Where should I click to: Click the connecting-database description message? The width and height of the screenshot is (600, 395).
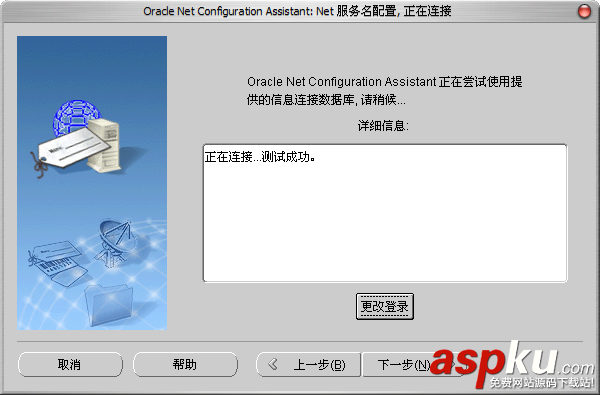tap(385, 91)
